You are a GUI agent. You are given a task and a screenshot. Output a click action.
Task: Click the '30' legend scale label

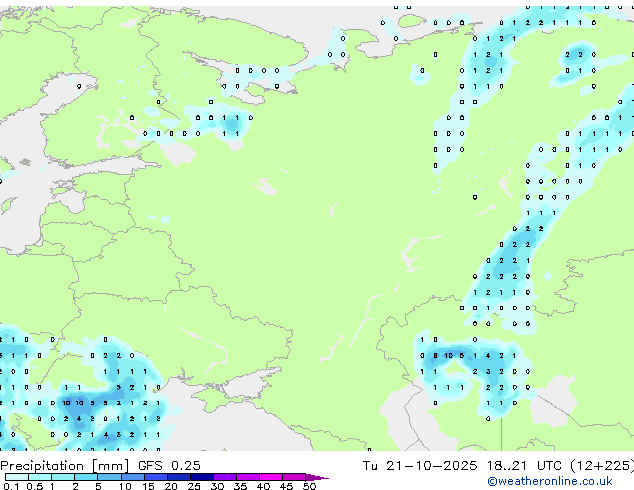click(217, 486)
